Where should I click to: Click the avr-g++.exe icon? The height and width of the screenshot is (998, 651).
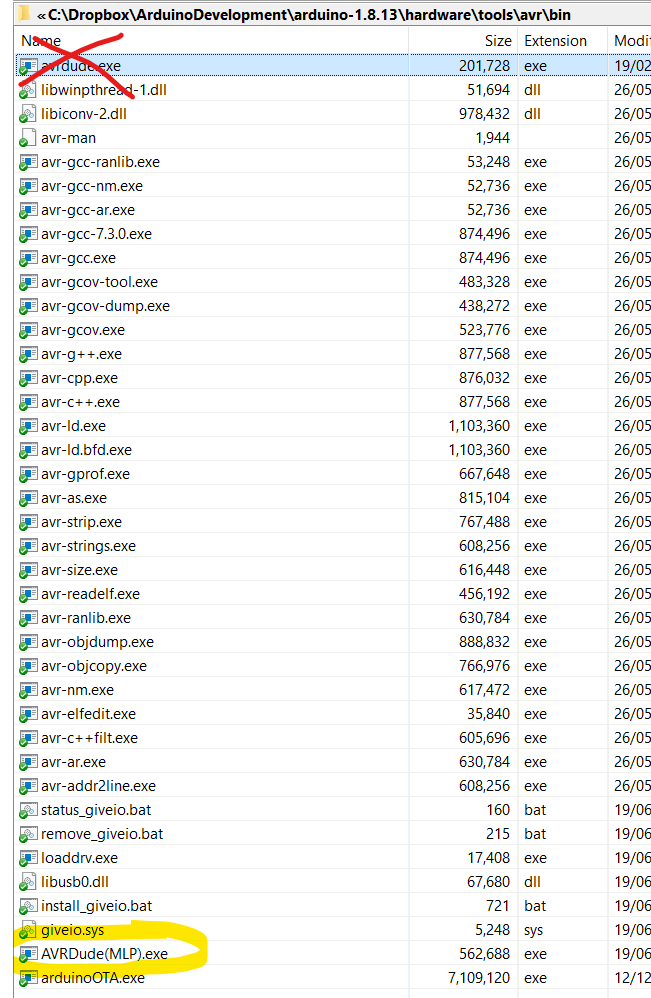click(27, 355)
